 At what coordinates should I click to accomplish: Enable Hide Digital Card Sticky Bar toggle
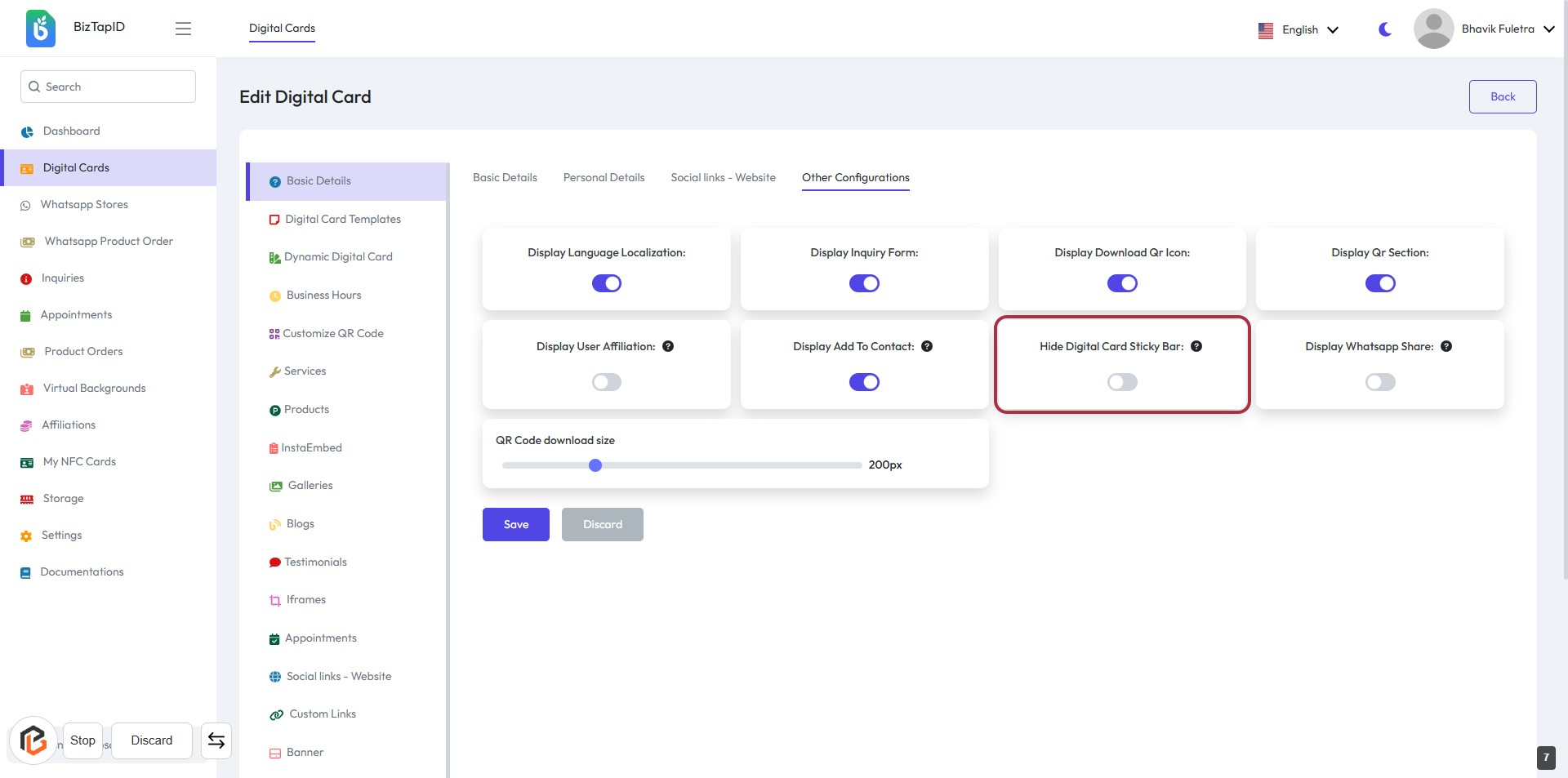[x=1122, y=382]
